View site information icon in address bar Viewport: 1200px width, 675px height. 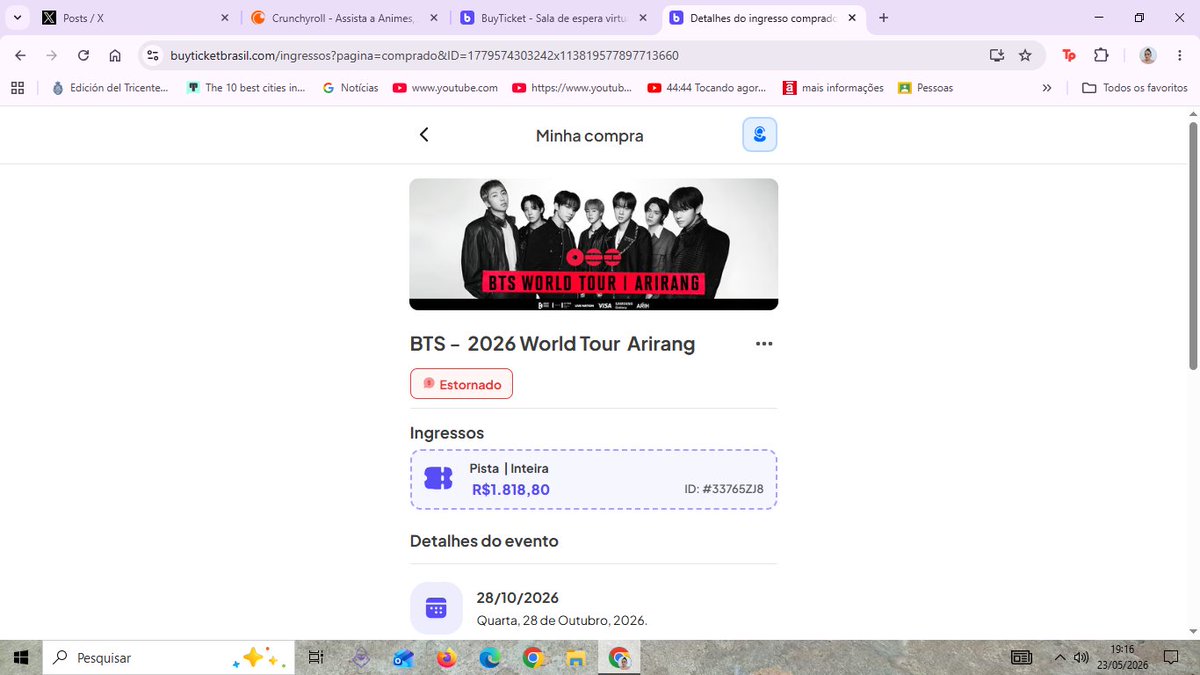click(151, 55)
